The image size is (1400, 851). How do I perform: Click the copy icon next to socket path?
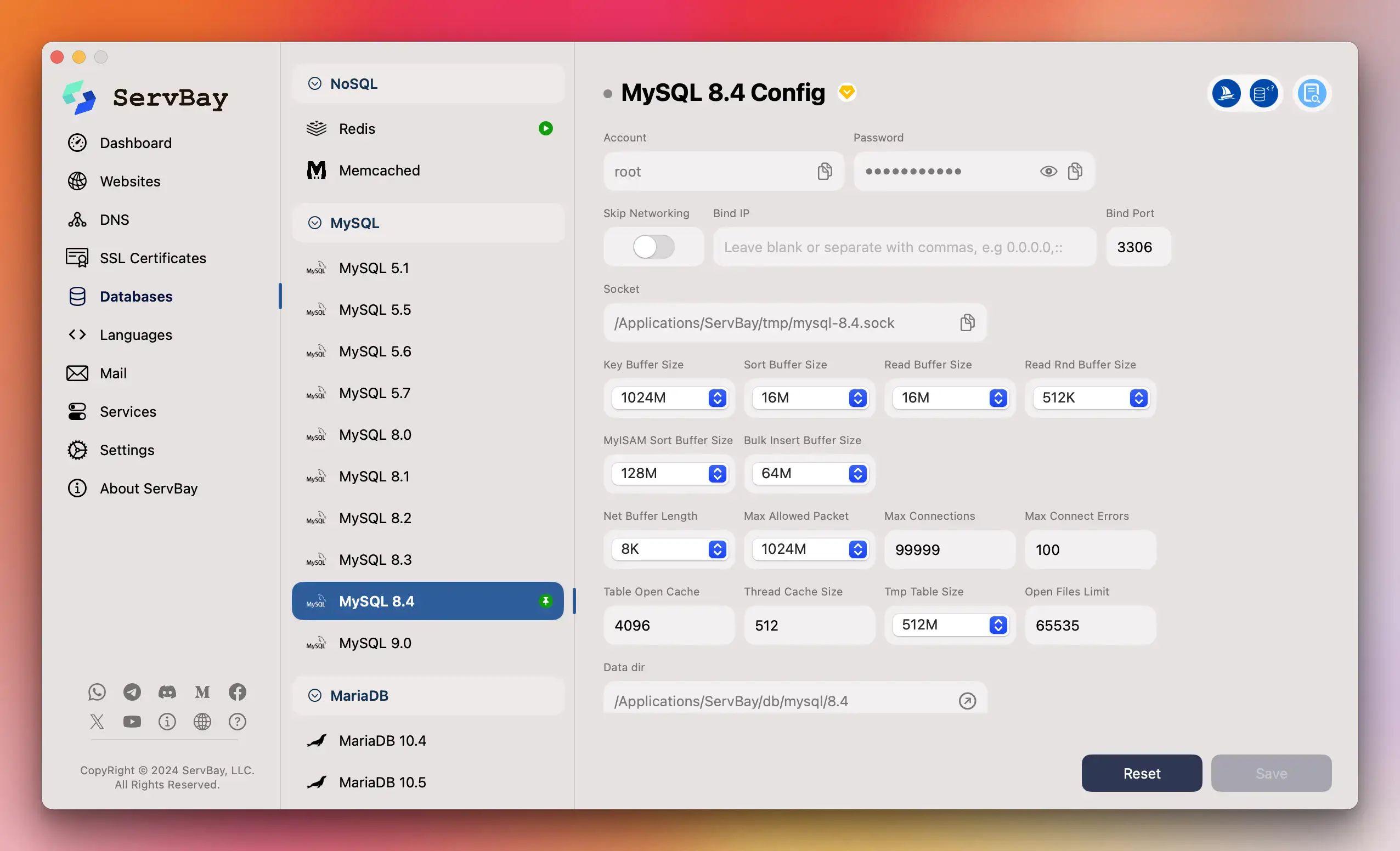click(x=967, y=322)
